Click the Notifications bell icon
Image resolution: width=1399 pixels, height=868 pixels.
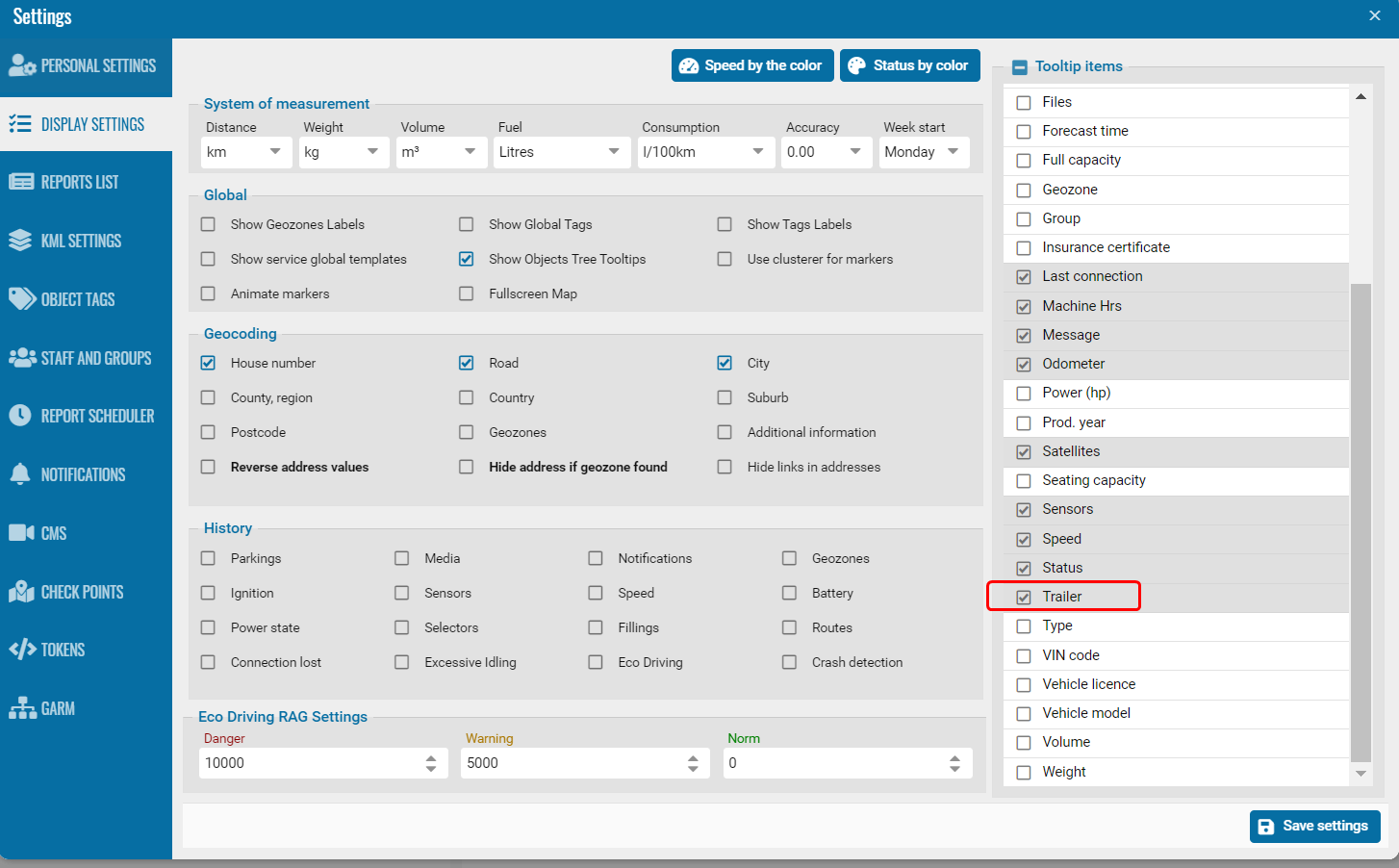tap(20, 474)
